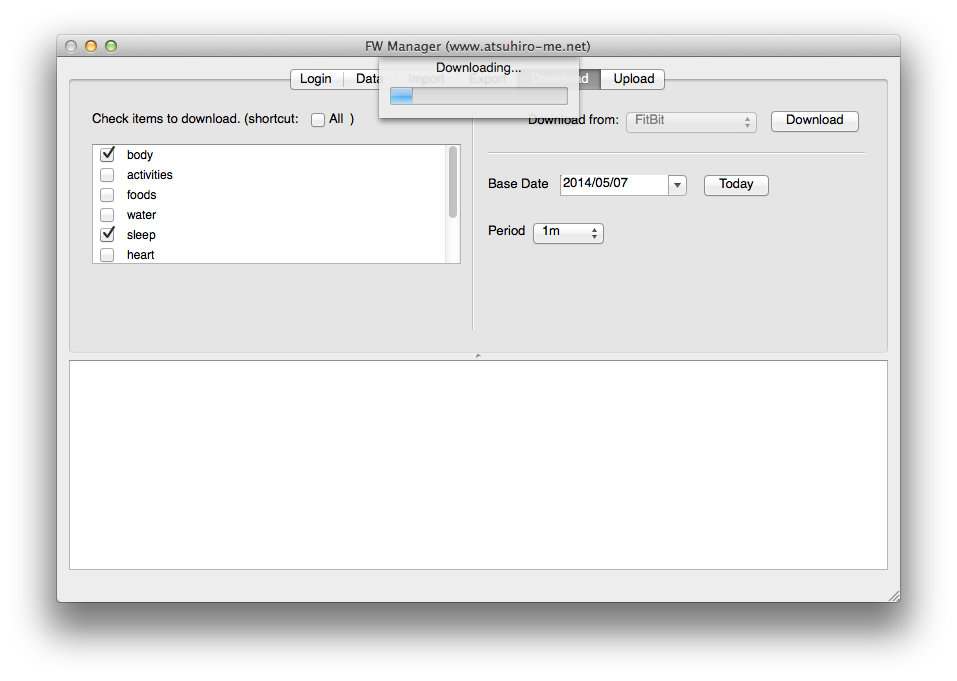Select the 'heart' list label
Viewport: 957px width, 681px height.
click(140, 255)
